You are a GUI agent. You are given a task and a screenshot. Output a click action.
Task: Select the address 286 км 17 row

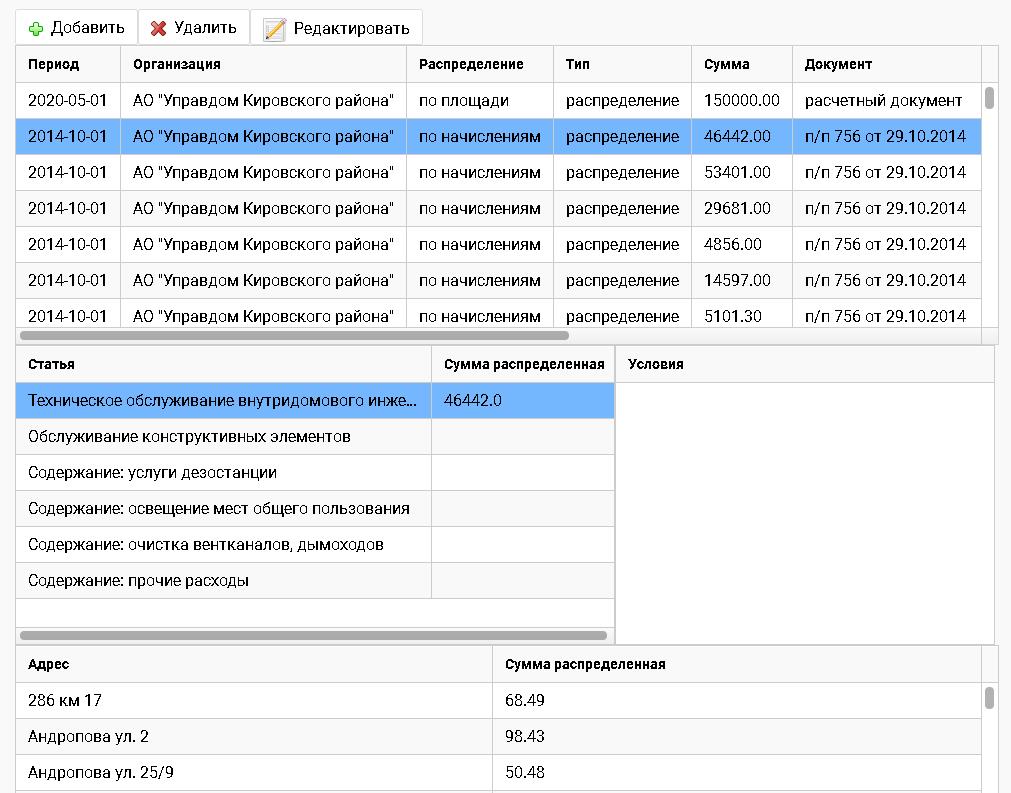(250, 701)
